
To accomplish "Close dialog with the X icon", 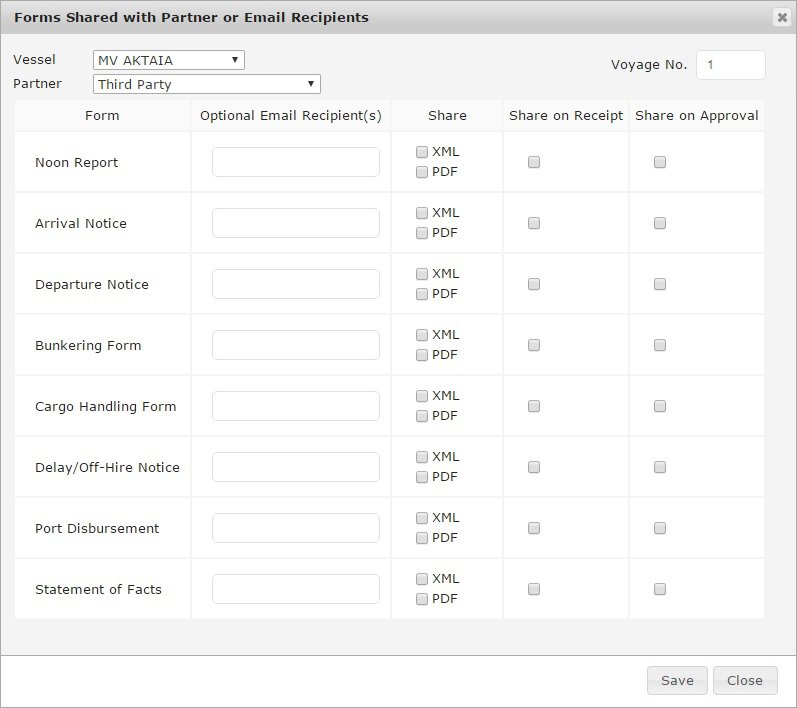I will click(781, 17).
